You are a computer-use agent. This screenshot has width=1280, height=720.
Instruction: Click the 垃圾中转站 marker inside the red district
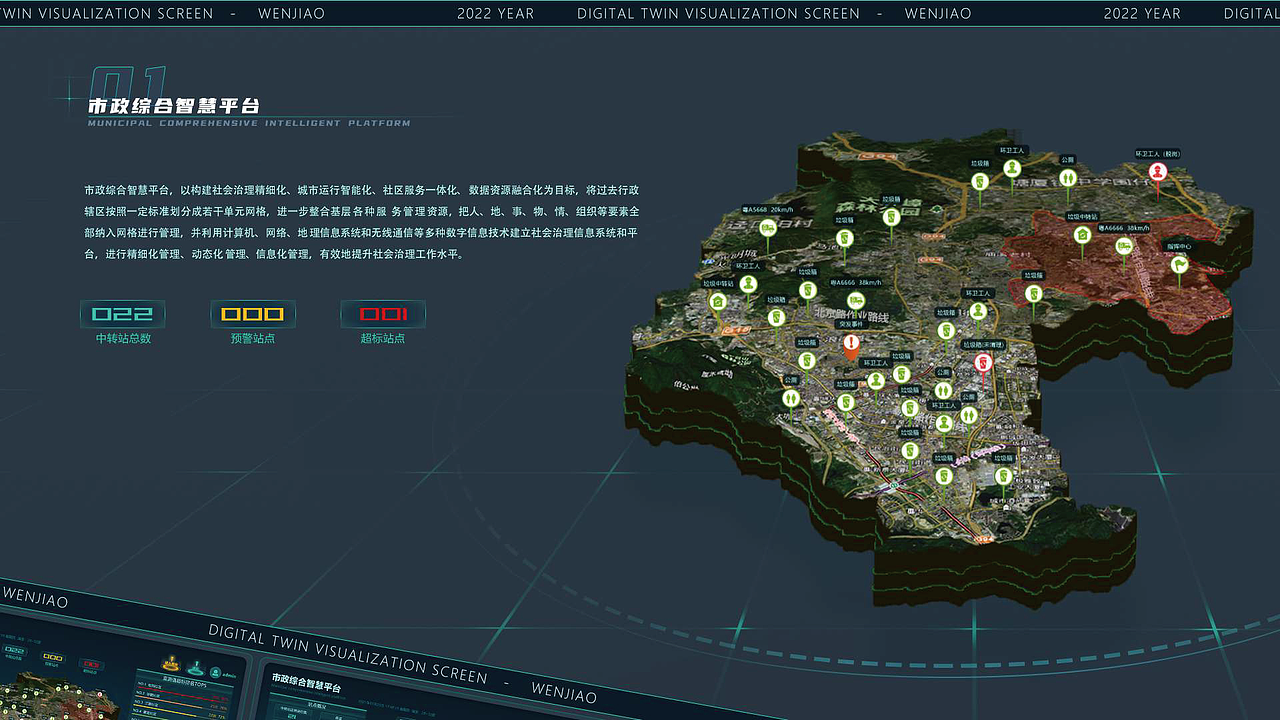coord(1082,235)
